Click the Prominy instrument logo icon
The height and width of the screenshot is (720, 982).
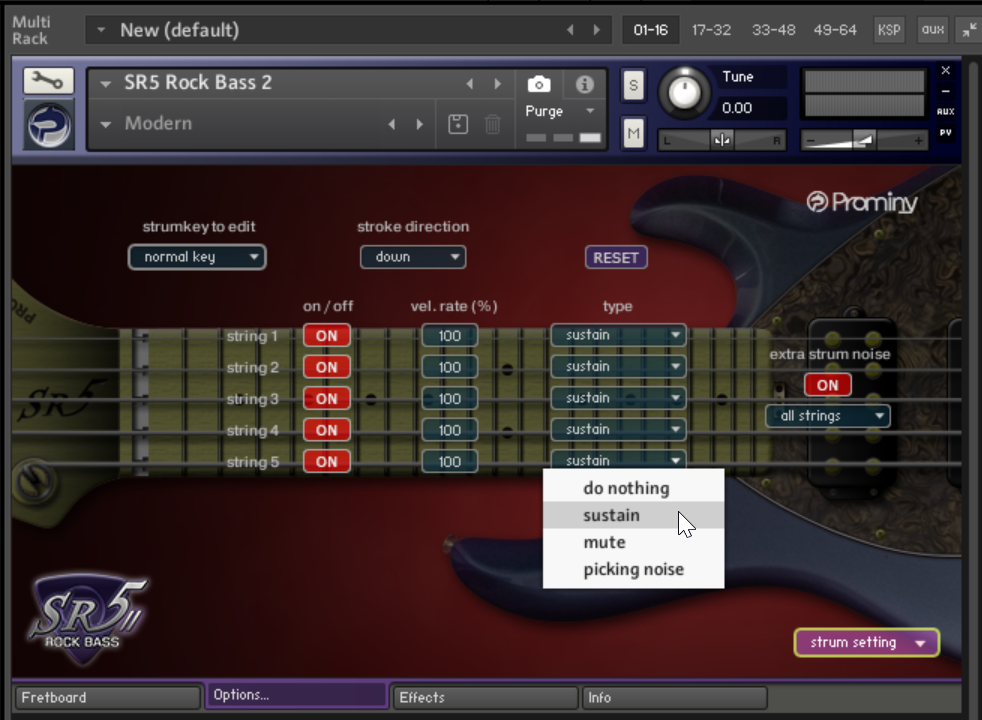tap(49, 125)
